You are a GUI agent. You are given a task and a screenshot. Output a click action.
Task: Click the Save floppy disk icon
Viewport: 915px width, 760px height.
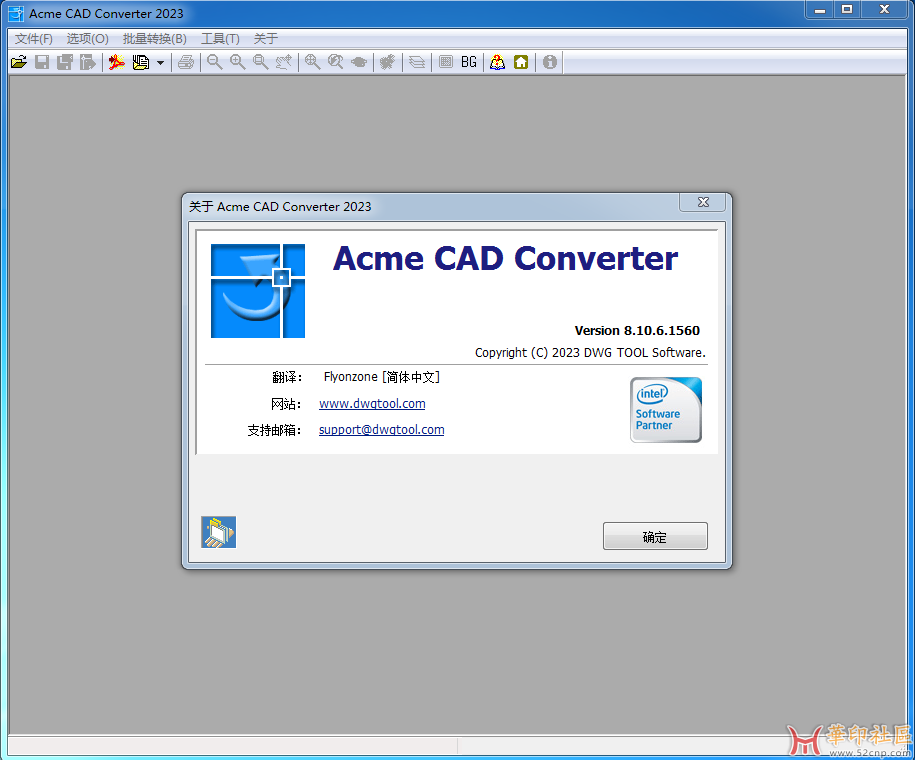pyautogui.click(x=41, y=62)
